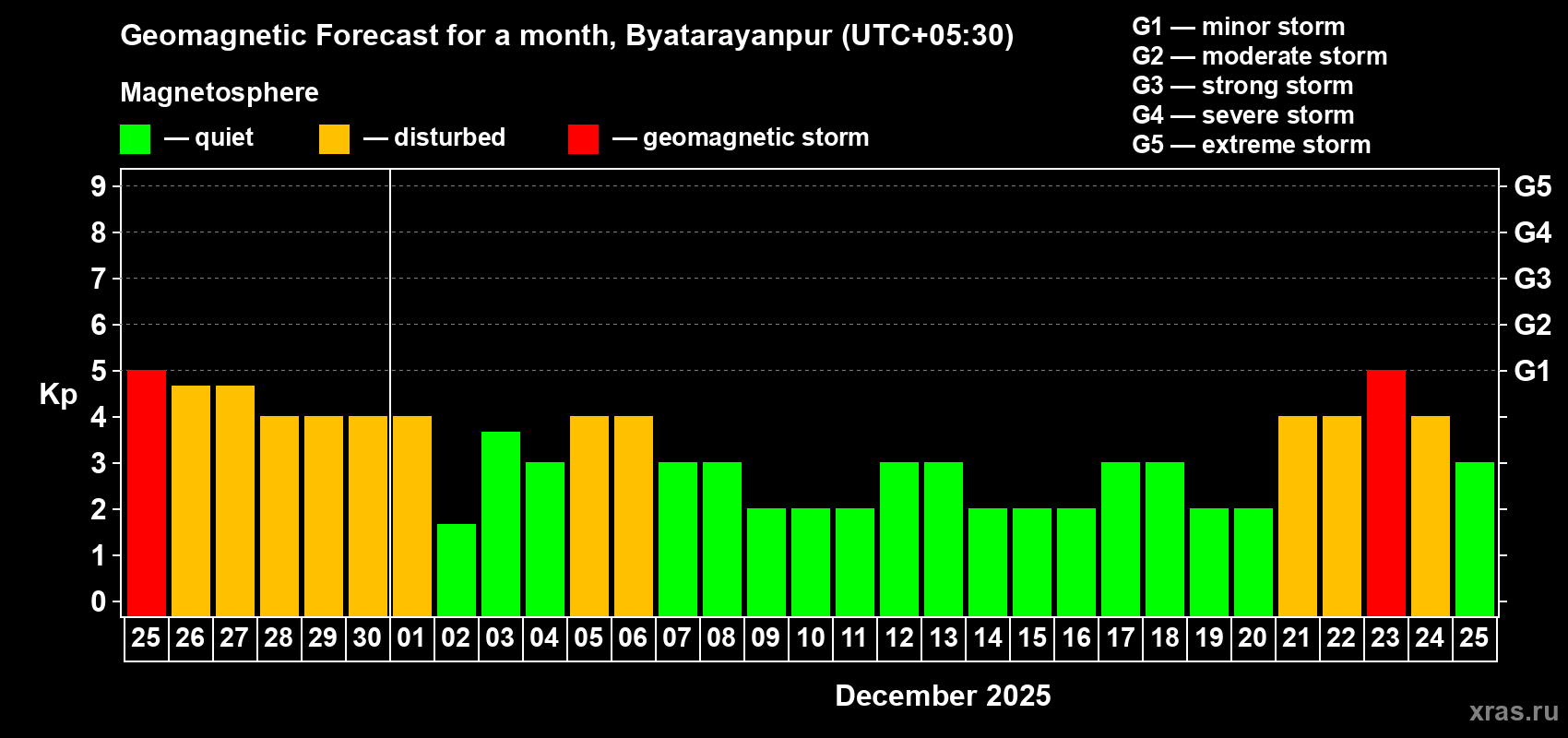Click the green quiet legend swatch
Viewport: 1568px width, 738px height.
point(136,139)
